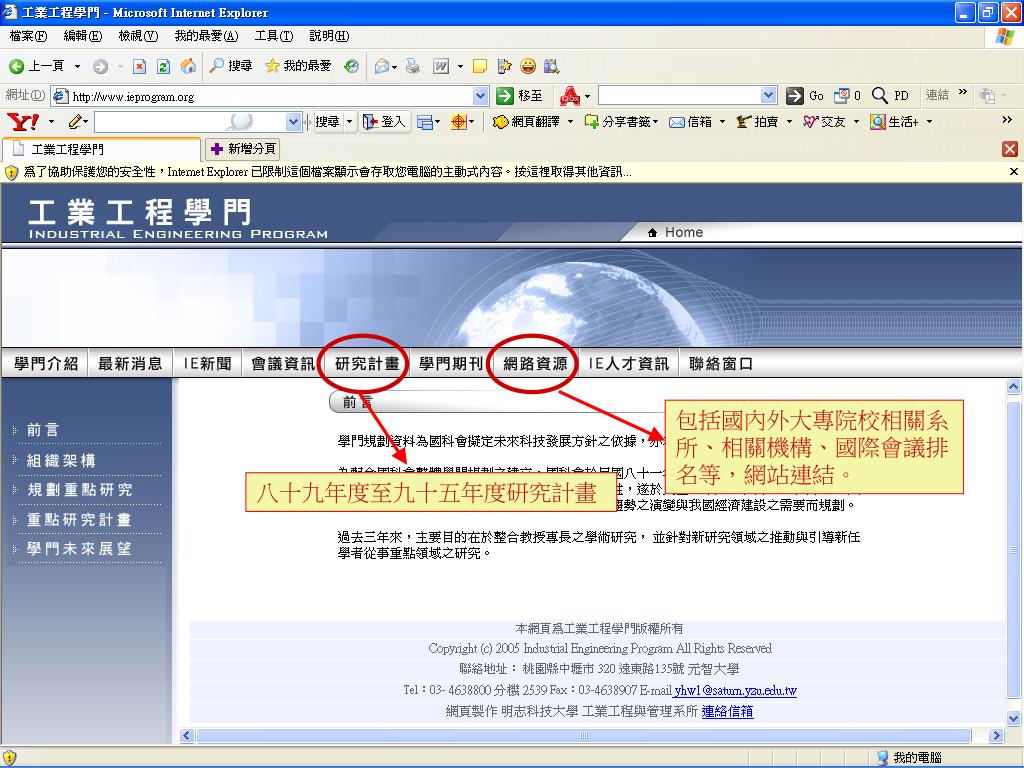Screen dimensions: 1024x768
Task: Open Yahoo 信箱 mail button
Action: pyautogui.click(x=691, y=121)
